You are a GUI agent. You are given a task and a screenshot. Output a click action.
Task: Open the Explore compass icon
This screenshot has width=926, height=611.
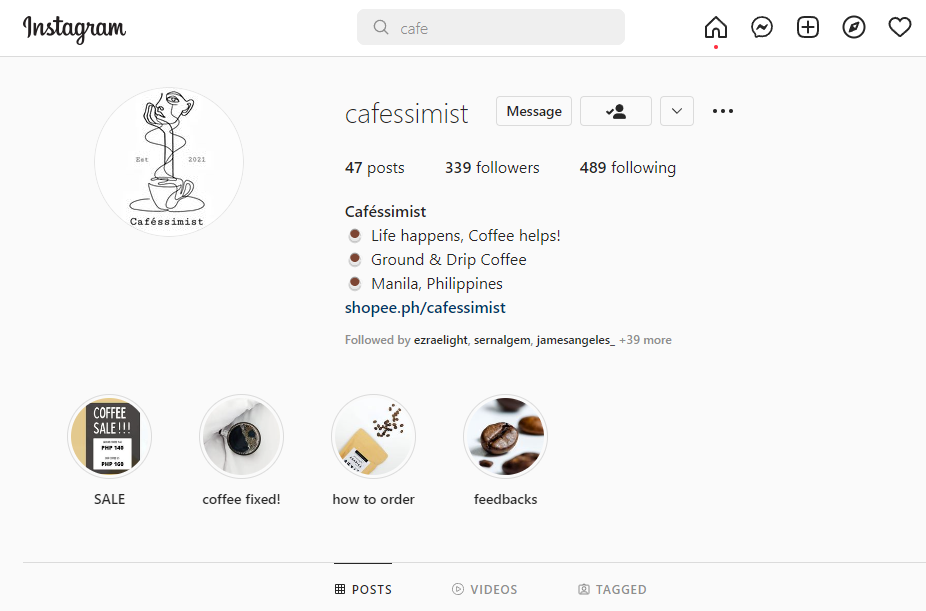click(x=854, y=27)
